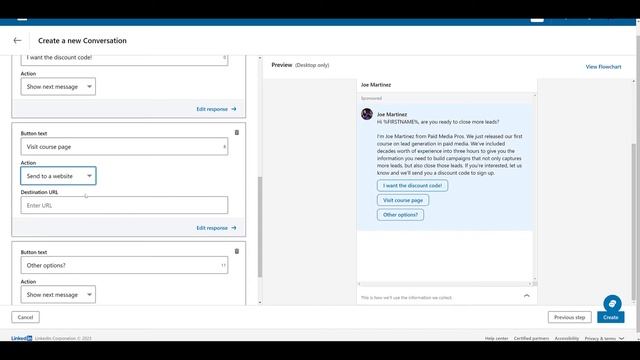Delete the Visit course page button block
The width and height of the screenshot is (640, 360).
click(237, 133)
